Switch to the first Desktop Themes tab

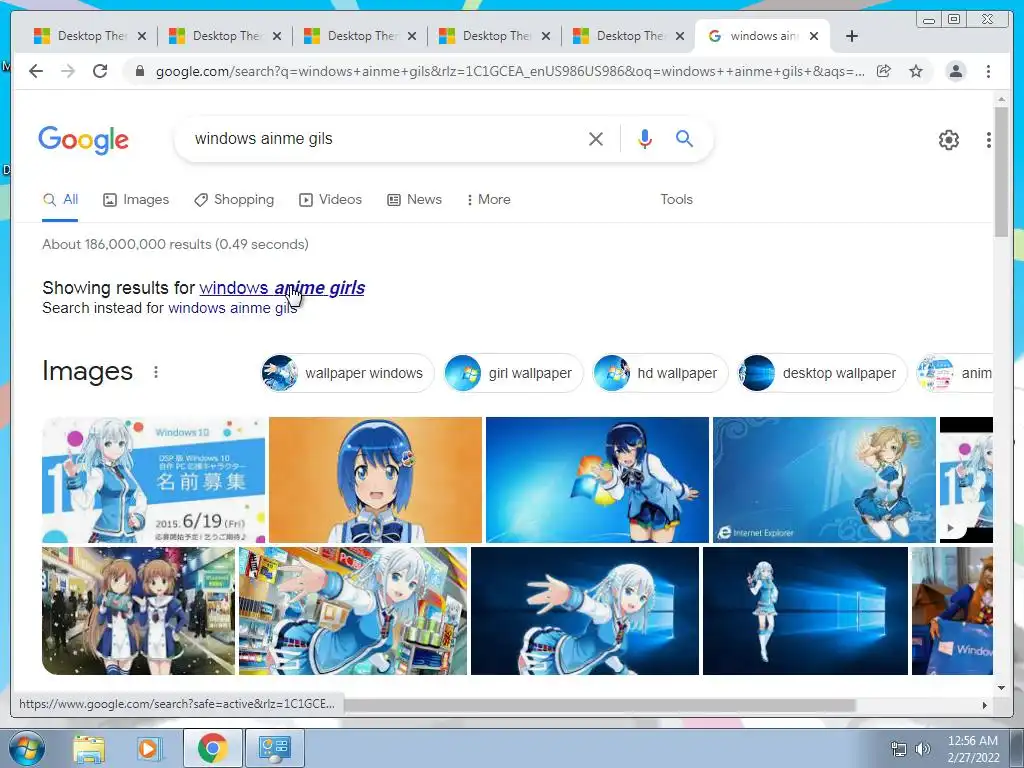89,36
